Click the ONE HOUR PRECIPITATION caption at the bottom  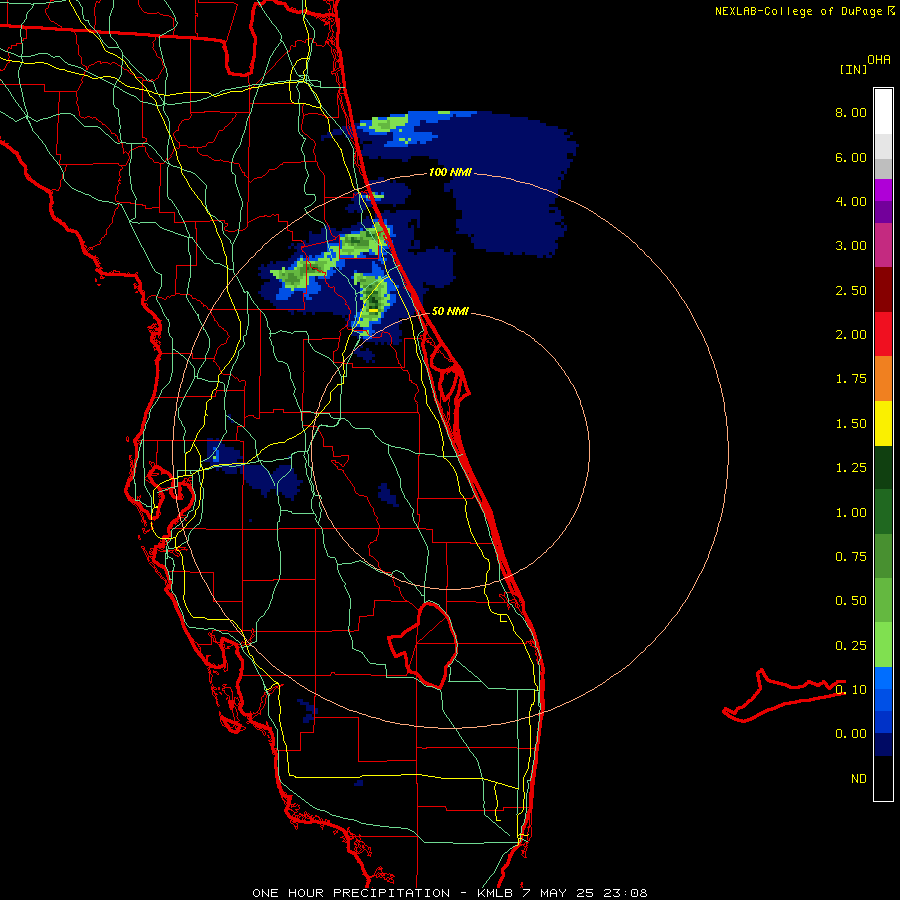450,893
